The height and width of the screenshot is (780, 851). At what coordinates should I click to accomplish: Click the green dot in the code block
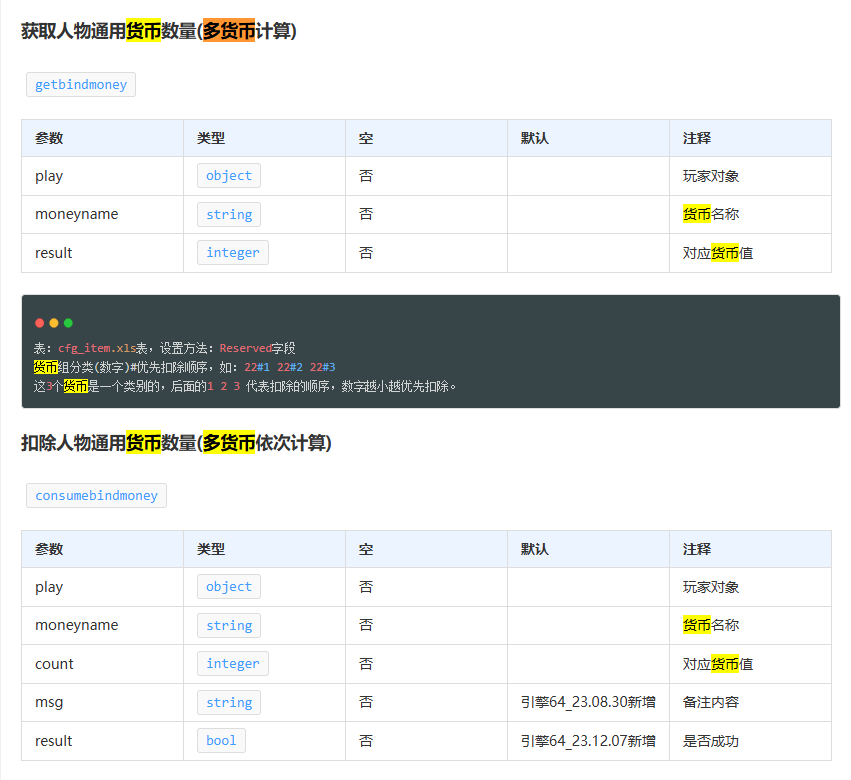68,323
